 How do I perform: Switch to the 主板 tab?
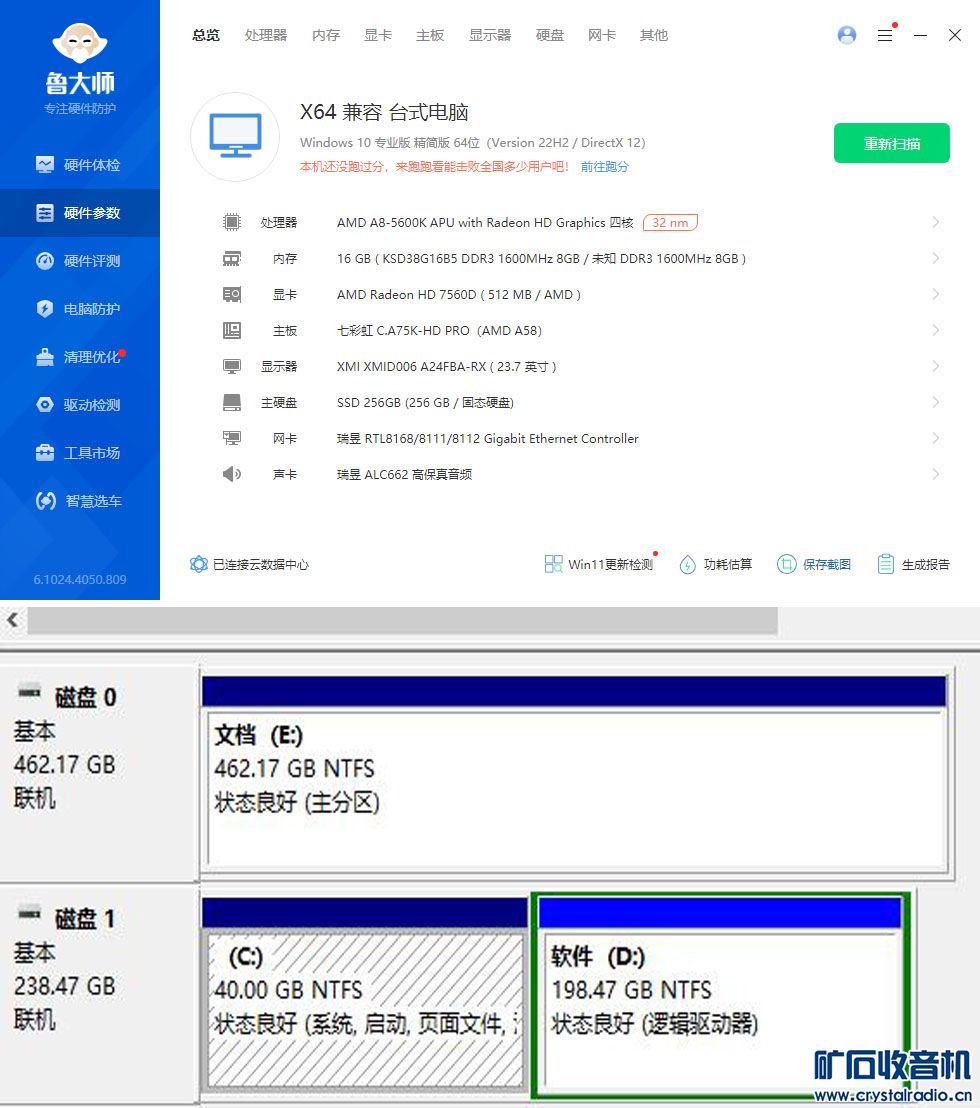[x=430, y=35]
